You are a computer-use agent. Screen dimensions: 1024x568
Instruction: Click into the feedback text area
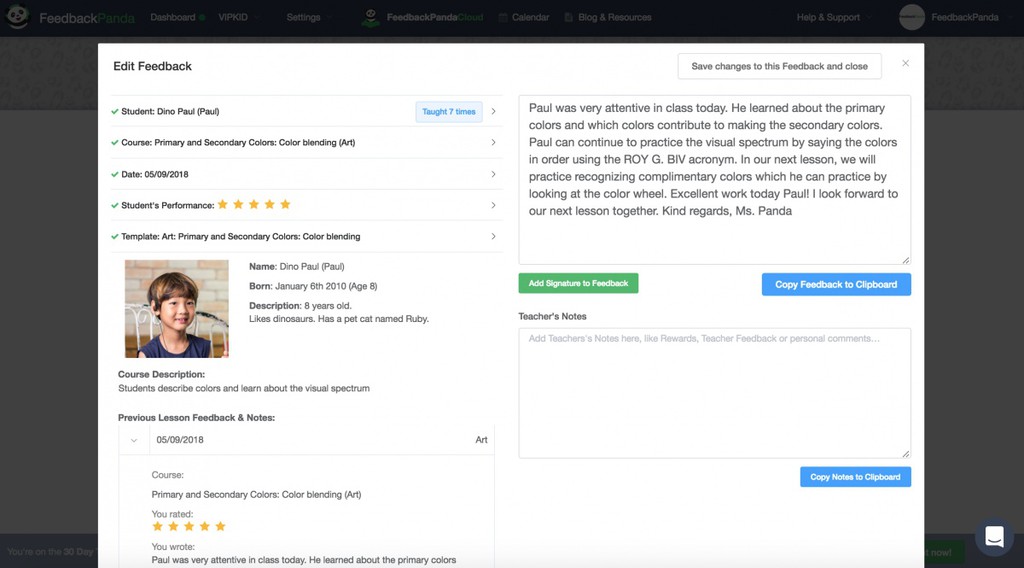point(714,180)
